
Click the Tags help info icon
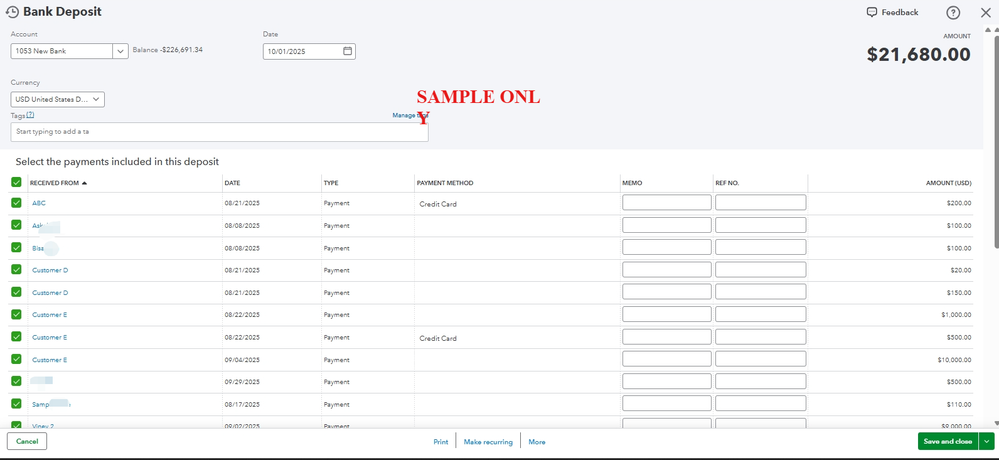click(x=30, y=115)
